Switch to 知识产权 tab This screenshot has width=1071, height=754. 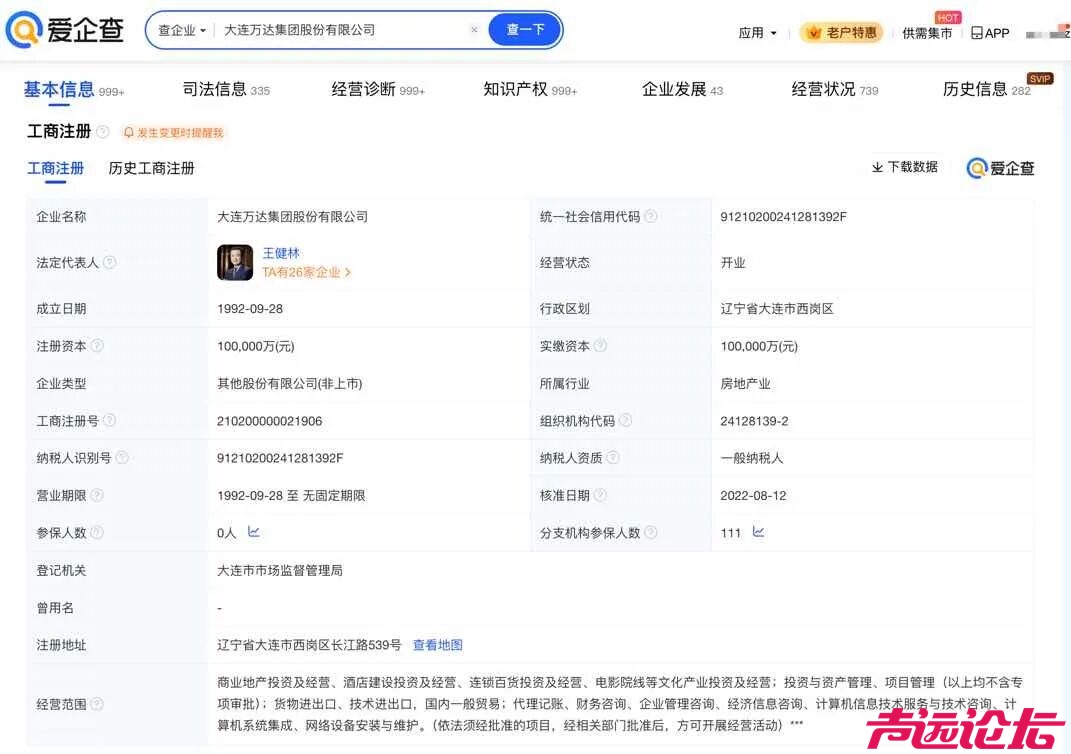530,89
